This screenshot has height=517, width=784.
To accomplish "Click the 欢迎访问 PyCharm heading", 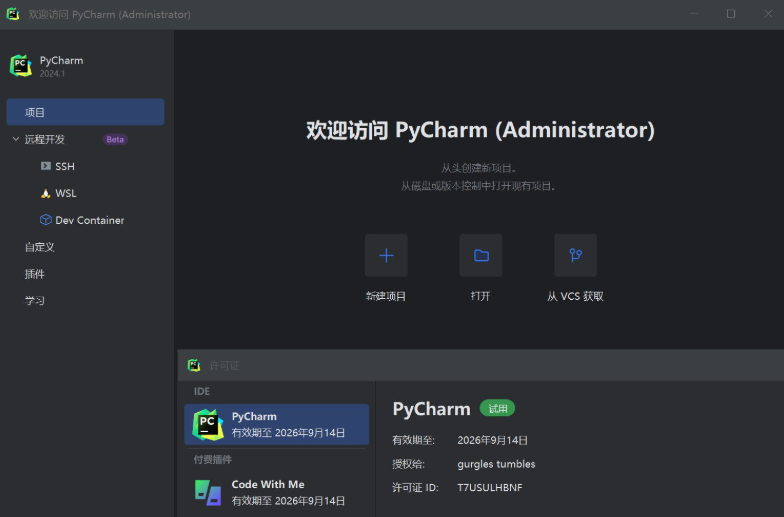I will click(x=480, y=130).
